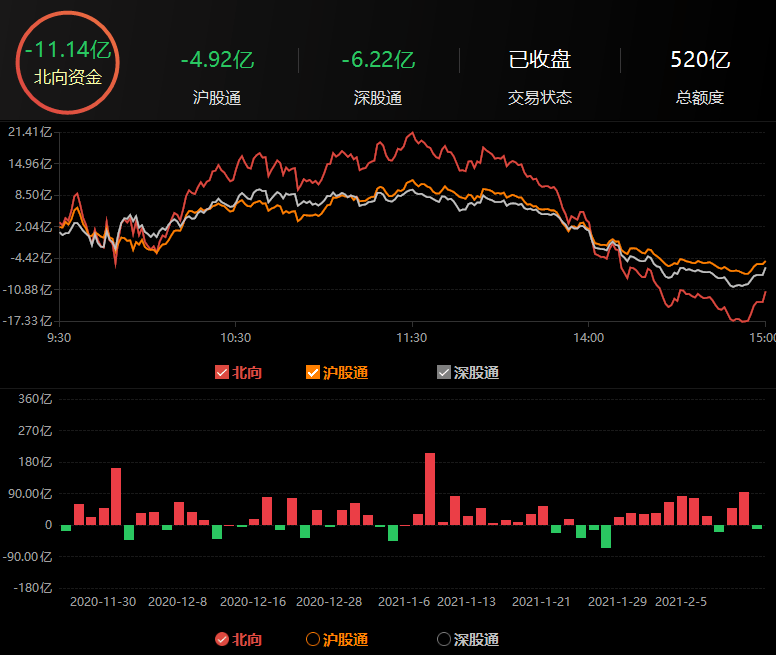
Task: Click the 沪股通 -4.92亿 header figure
Action: pyautogui.click(x=217, y=60)
